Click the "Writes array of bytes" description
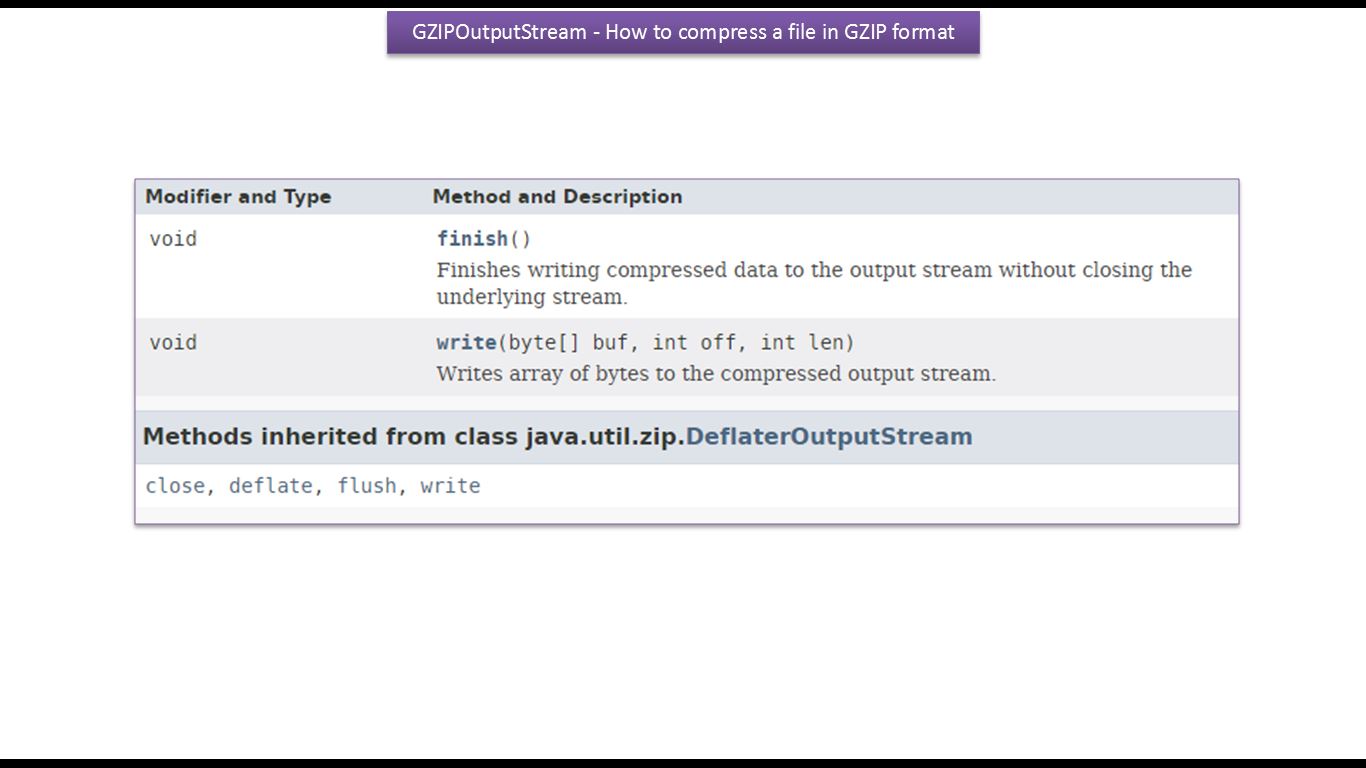The width and height of the screenshot is (1366, 768). [716, 374]
